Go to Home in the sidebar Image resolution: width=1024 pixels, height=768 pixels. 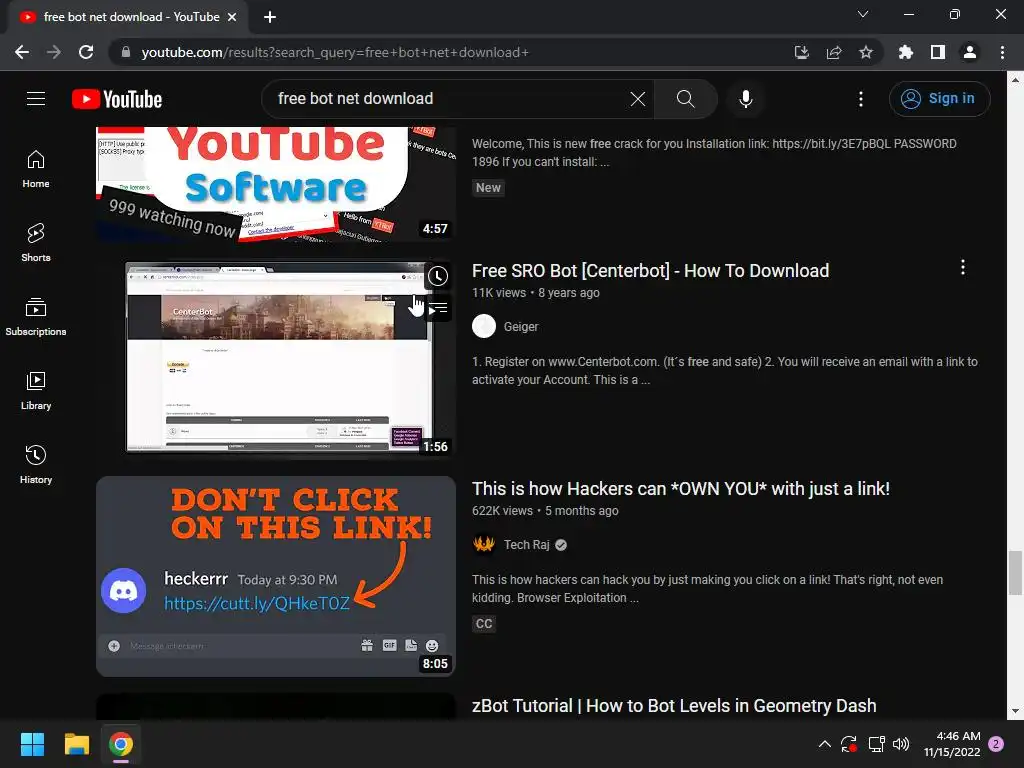point(36,169)
